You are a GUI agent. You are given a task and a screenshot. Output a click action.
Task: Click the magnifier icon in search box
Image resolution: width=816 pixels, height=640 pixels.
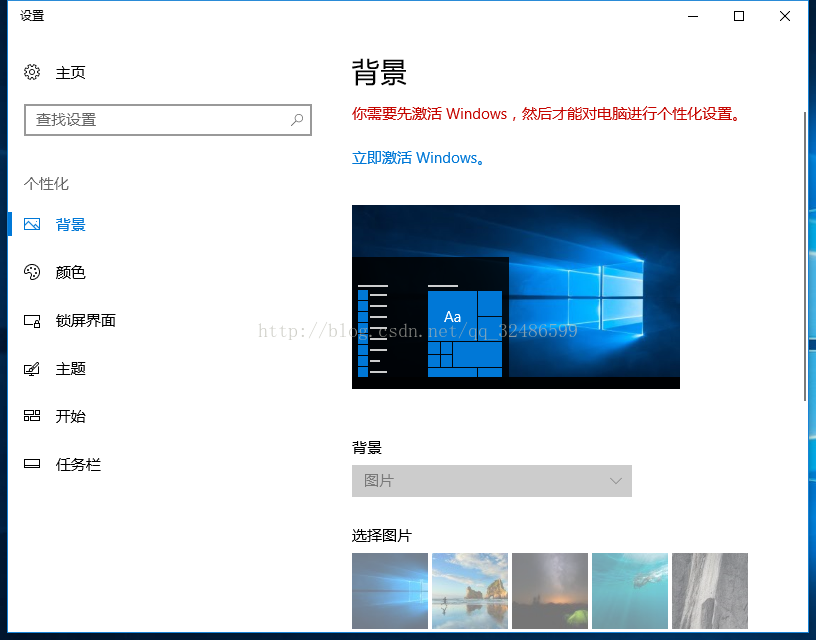[x=297, y=120]
